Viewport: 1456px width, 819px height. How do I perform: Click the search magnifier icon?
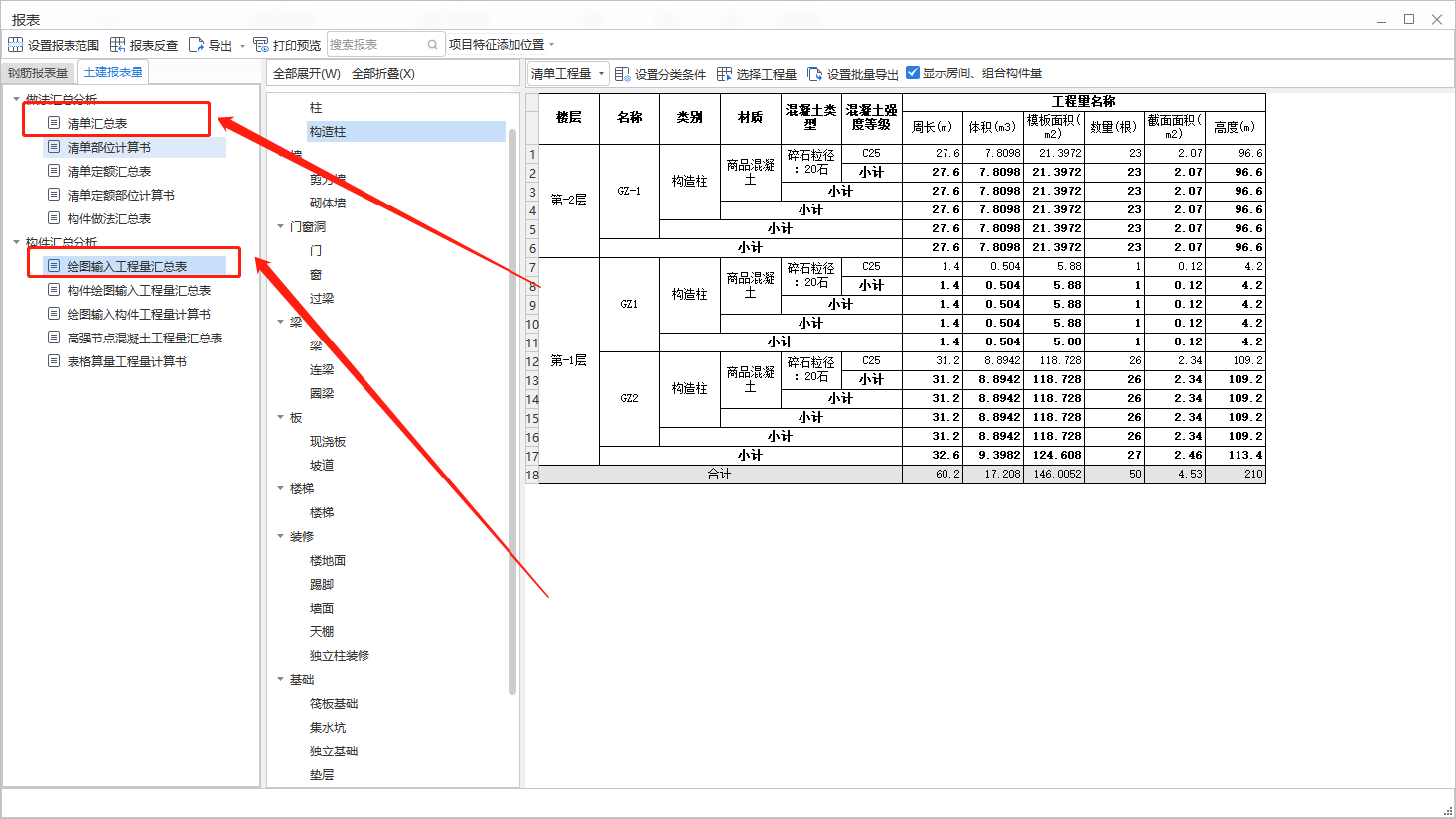coord(433,45)
